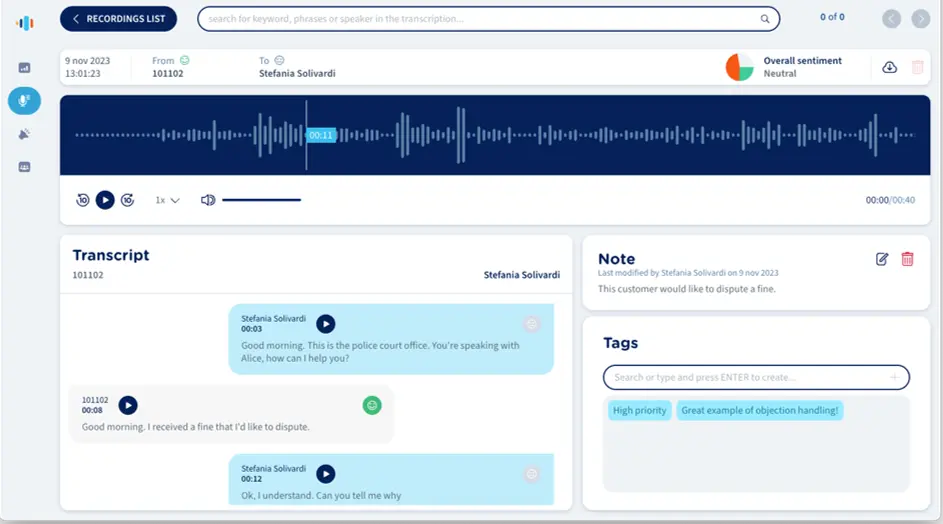Viewport: 943px width, 524px height.
Task: Download the recording with cloud icon
Action: click(890, 67)
